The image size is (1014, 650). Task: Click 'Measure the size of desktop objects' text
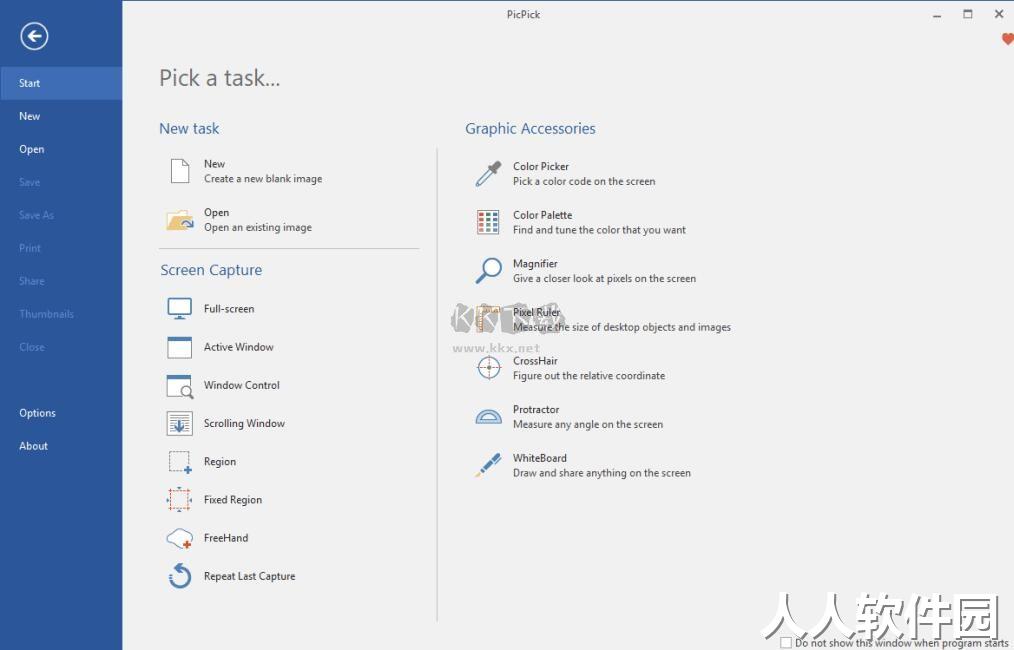click(x=622, y=327)
